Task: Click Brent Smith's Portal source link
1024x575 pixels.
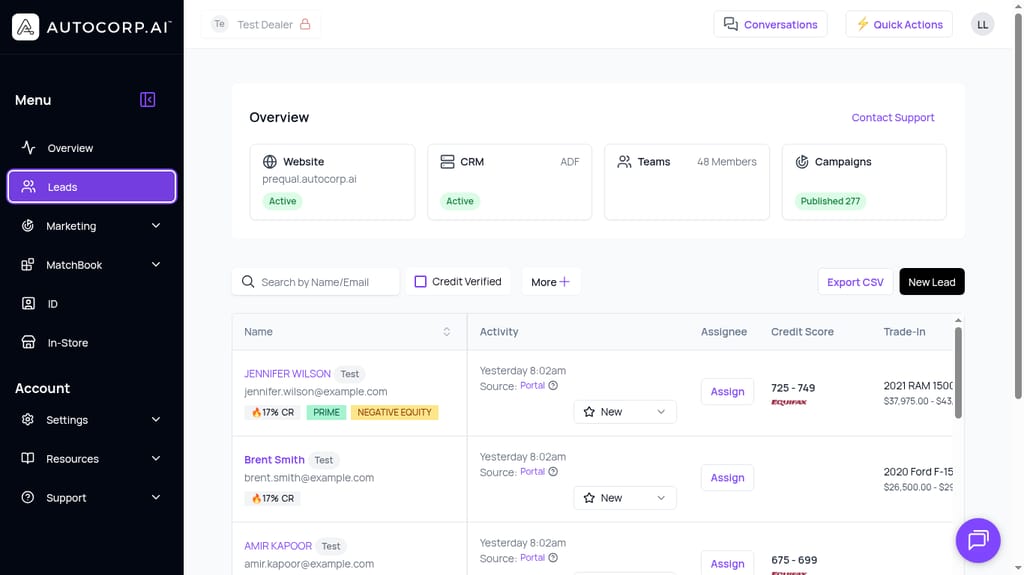Action: tap(532, 472)
